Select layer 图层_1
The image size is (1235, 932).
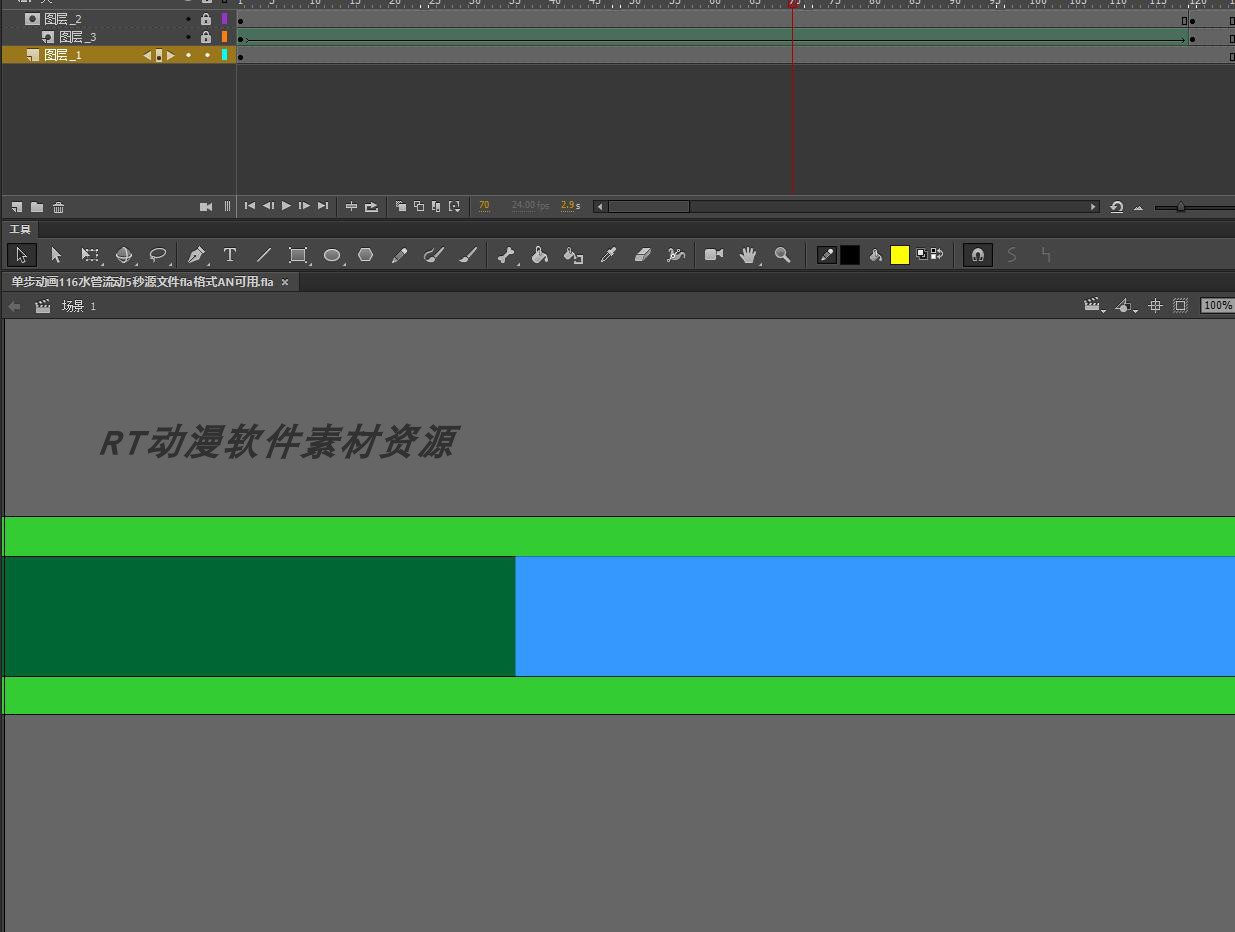click(x=63, y=55)
